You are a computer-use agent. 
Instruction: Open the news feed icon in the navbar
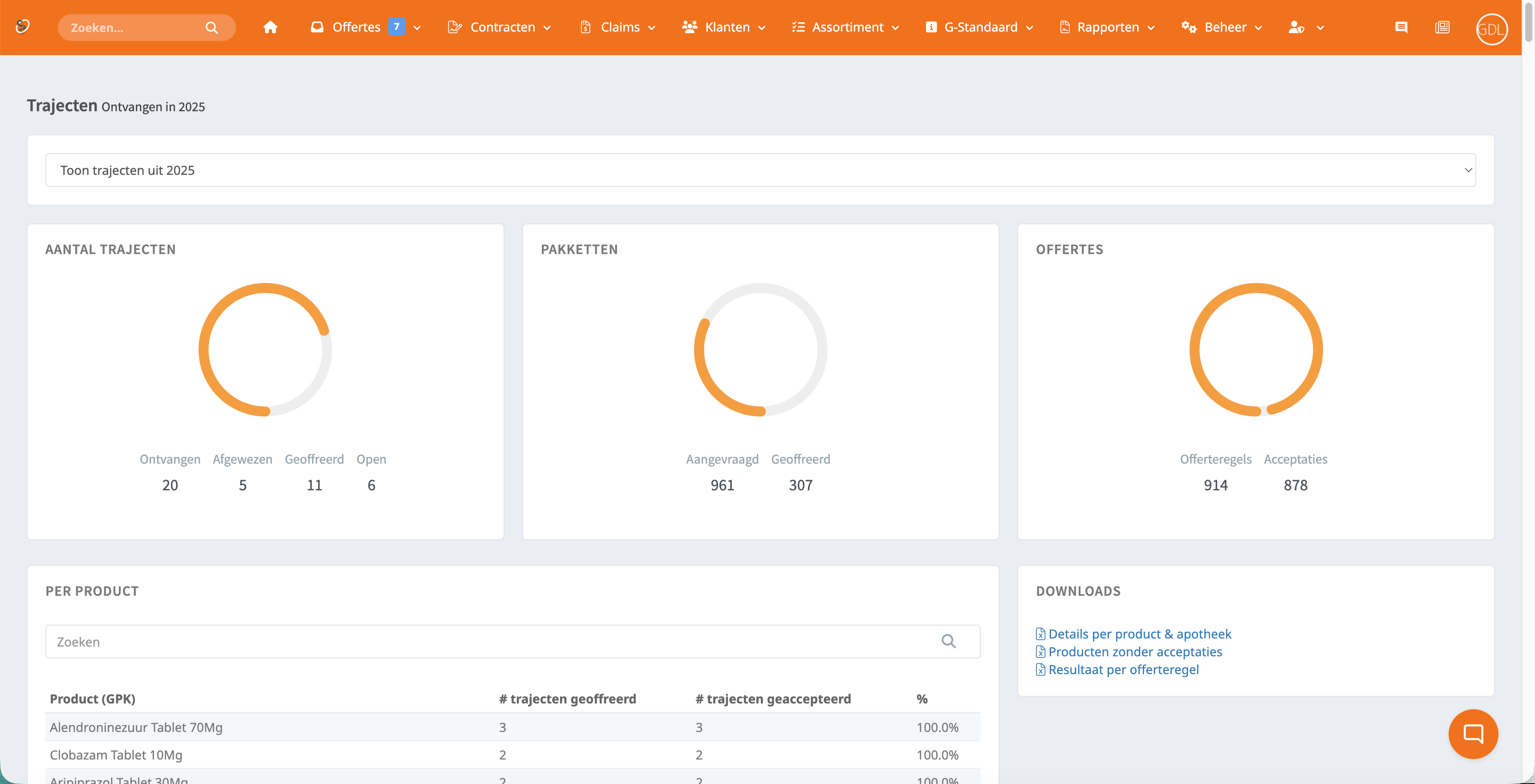point(1442,28)
